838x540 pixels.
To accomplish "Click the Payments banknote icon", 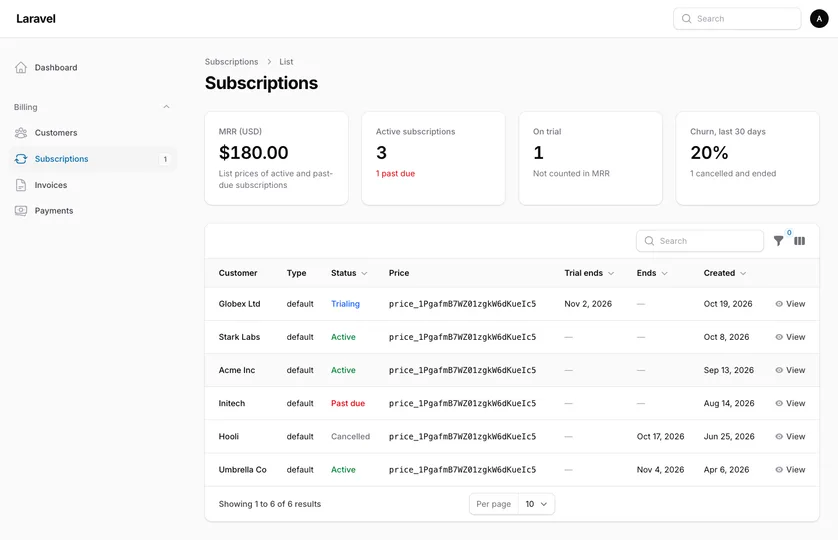I will pyautogui.click(x=21, y=211).
